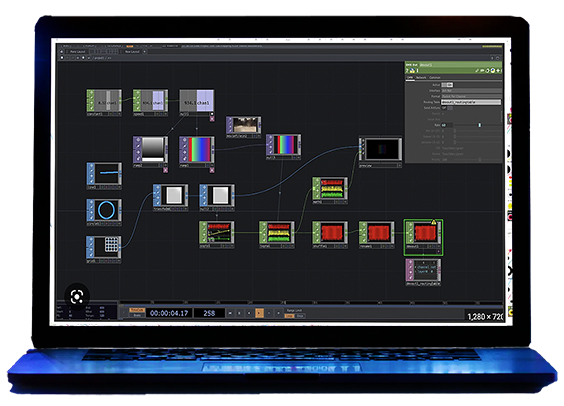Switch time display to Beats
This screenshot has width=564, height=406.
pos(137,315)
